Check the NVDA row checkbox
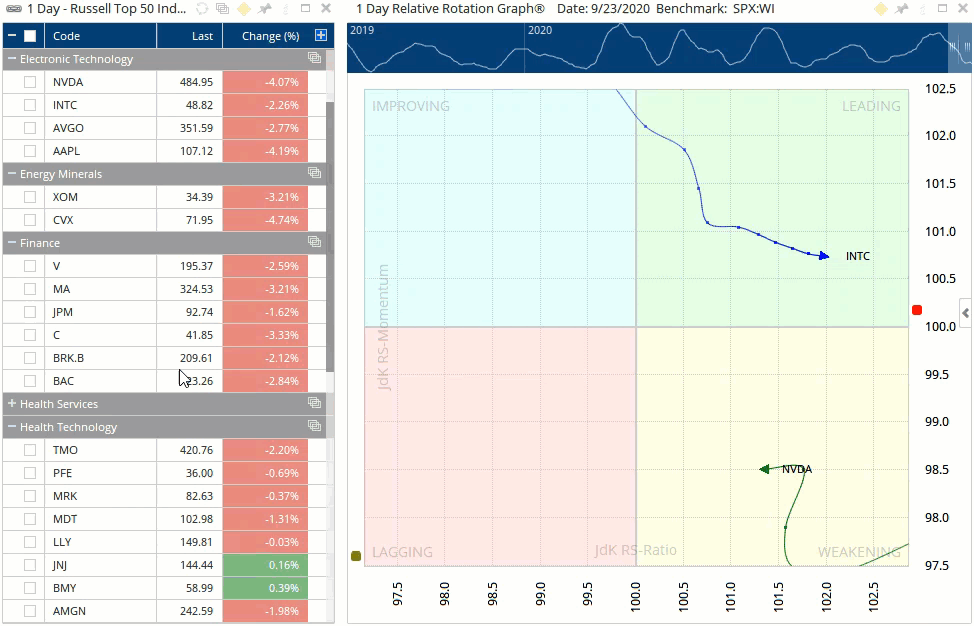The height and width of the screenshot is (626, 974). [x=30, y=82]
